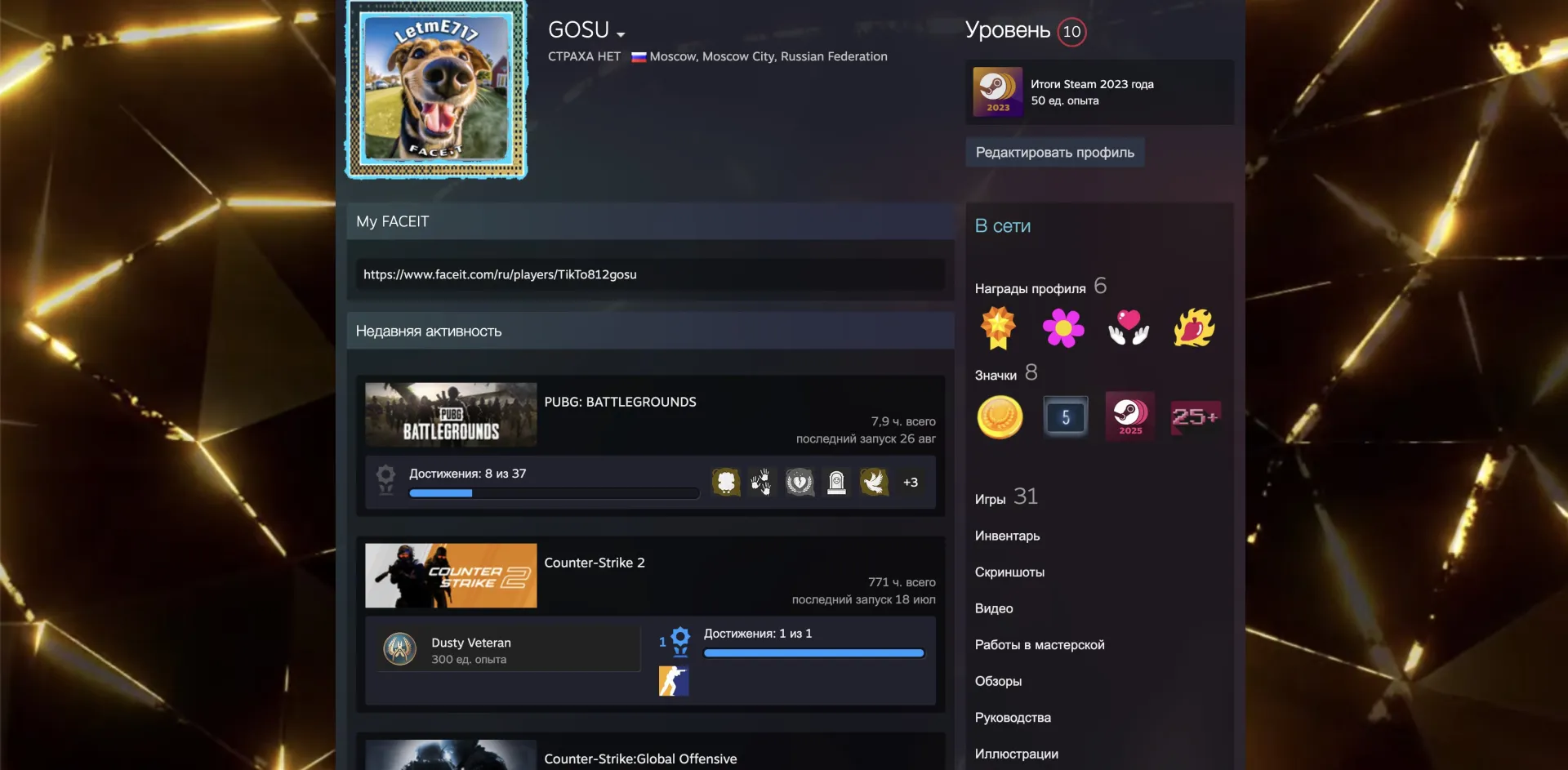The width and height of the screenshot is (1568, 770).
Task: Click the golden star profile award icon
Action: tap(998, 328)
